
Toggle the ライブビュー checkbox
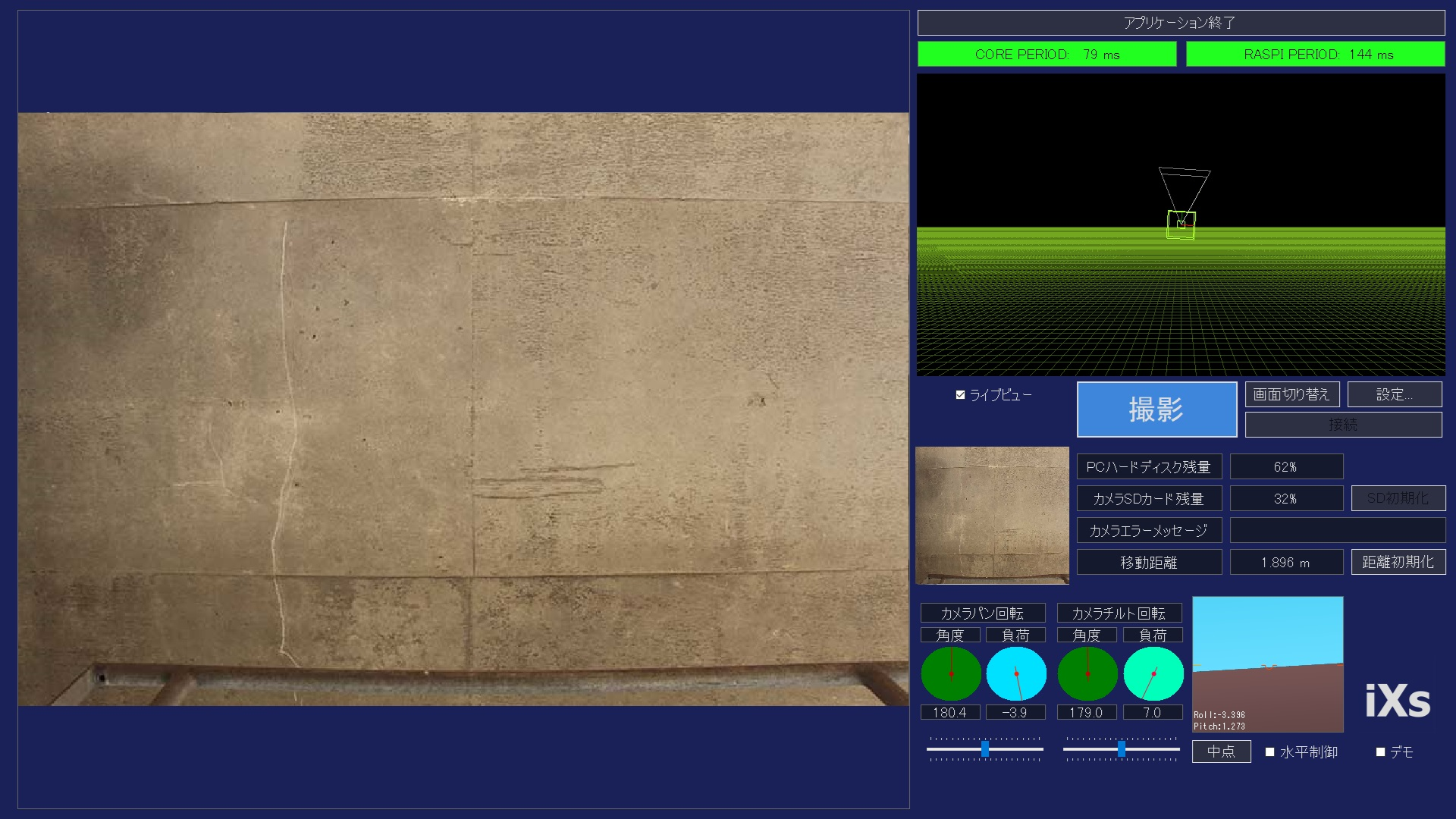coord(961,395)
